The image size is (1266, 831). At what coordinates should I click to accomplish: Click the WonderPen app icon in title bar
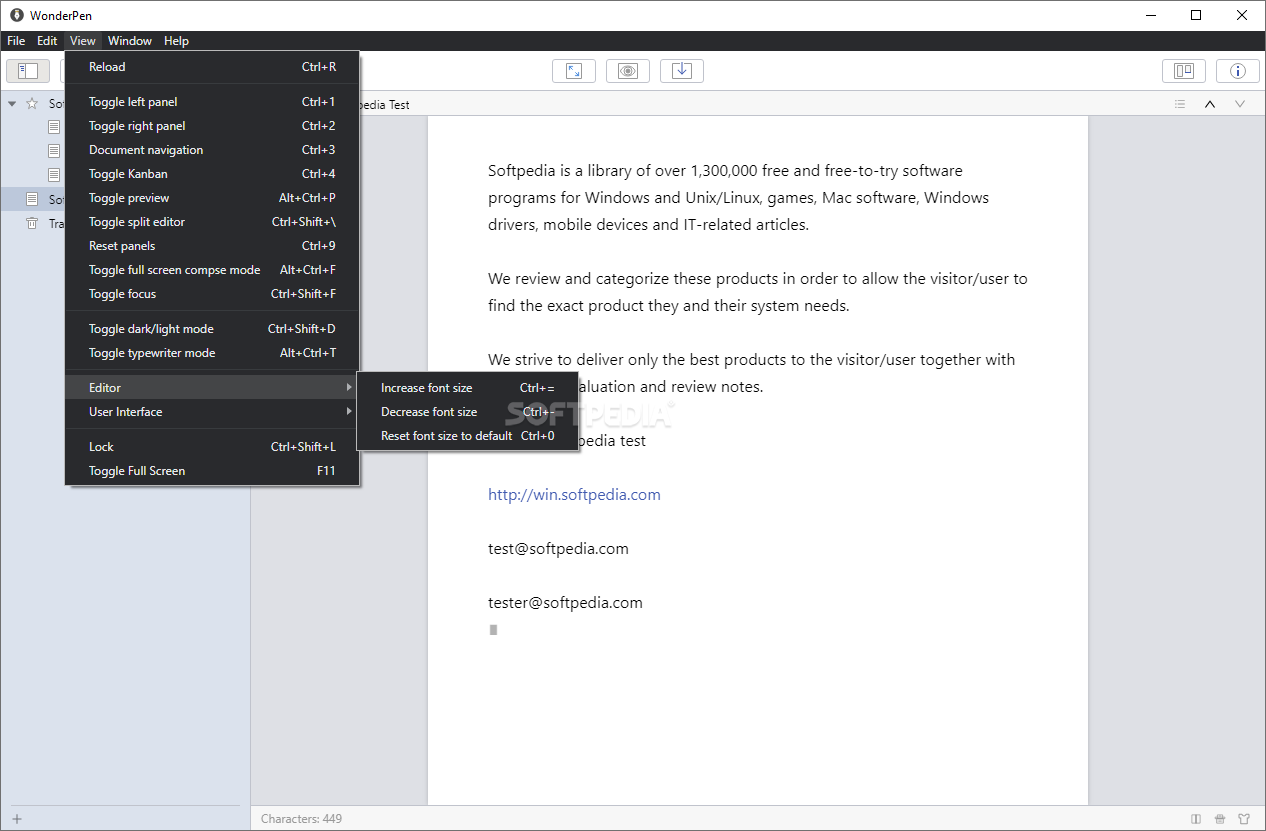16,15
